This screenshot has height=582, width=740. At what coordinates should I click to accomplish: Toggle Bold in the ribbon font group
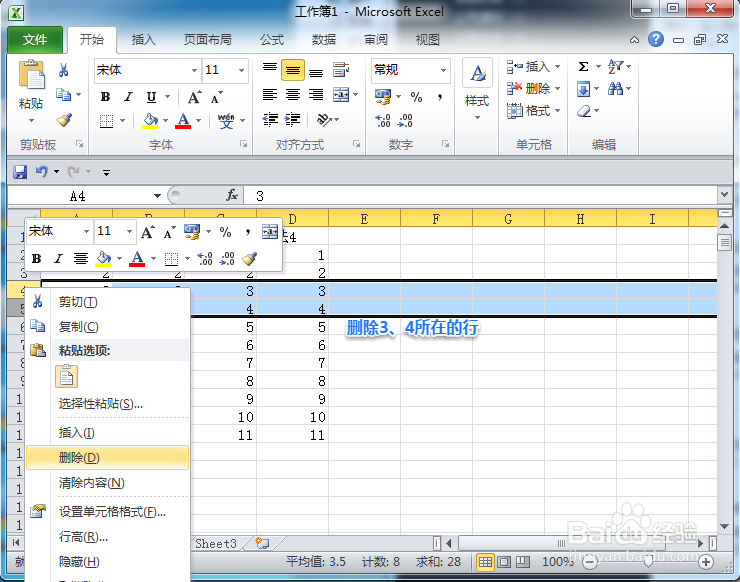coord(106,97)
